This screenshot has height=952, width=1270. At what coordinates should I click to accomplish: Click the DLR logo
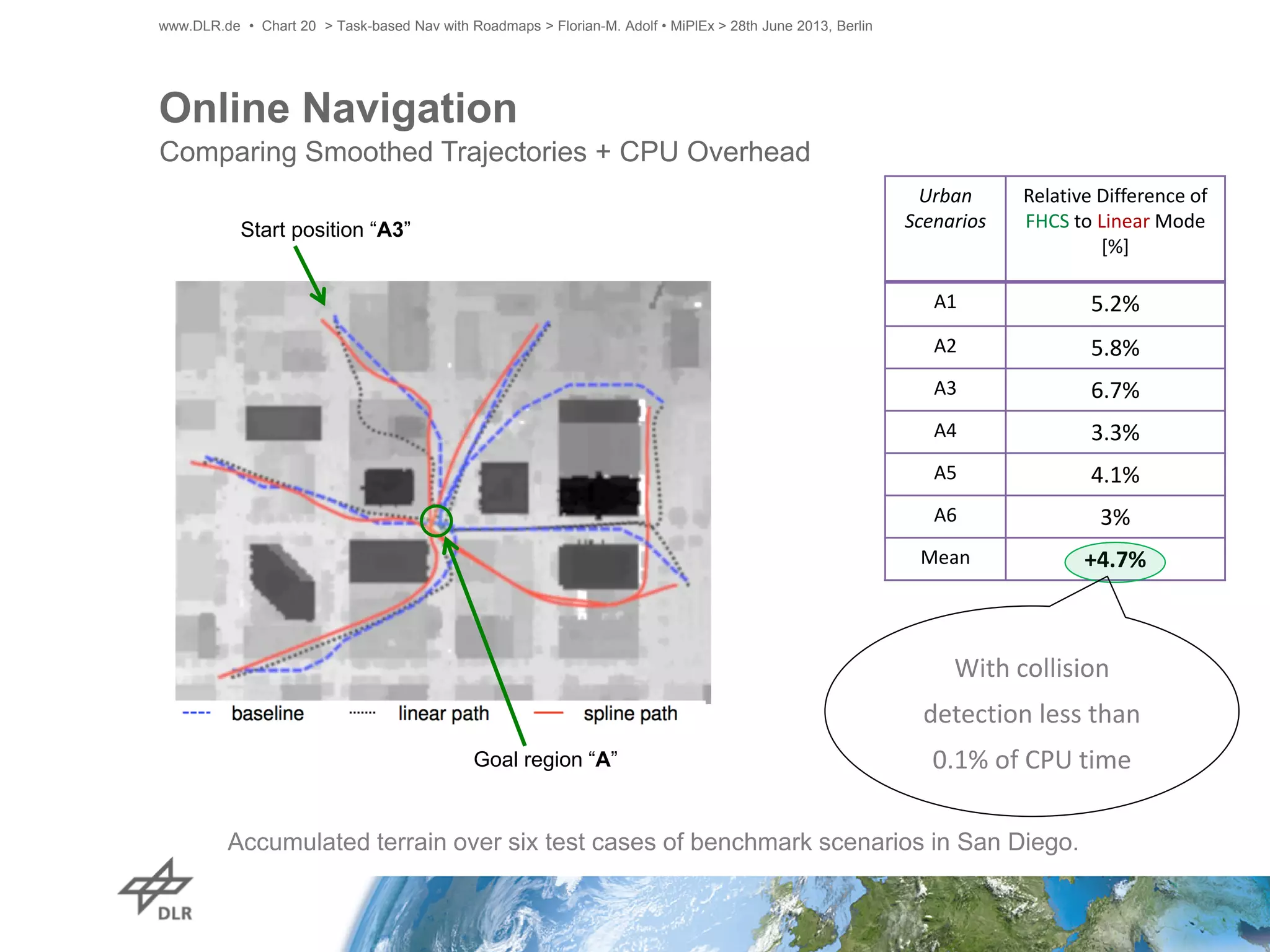pyautogui.click(x=156, y=889)
